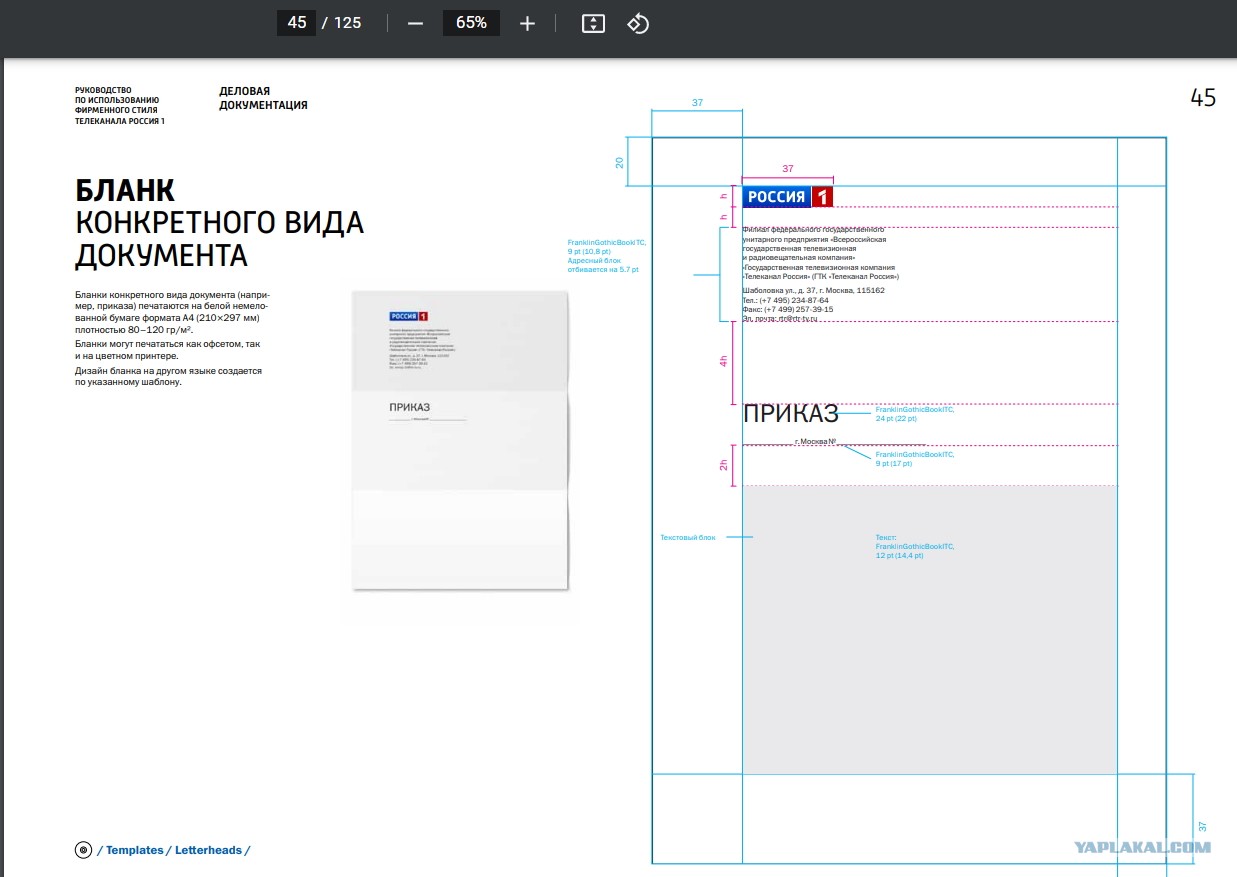
Task: Click the paragraph starting Дизайн бланка на другом языке
Action: [x=168, y=376]
